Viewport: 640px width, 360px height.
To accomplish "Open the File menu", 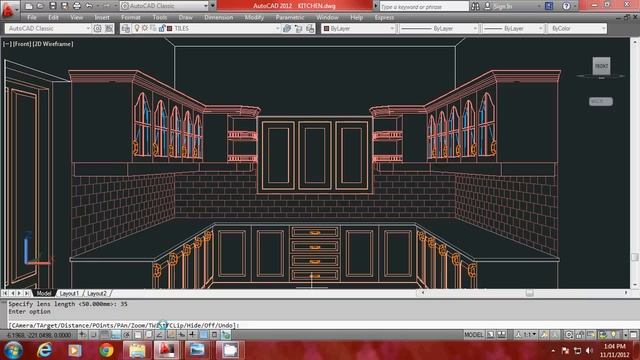I will tap(31, 18).
